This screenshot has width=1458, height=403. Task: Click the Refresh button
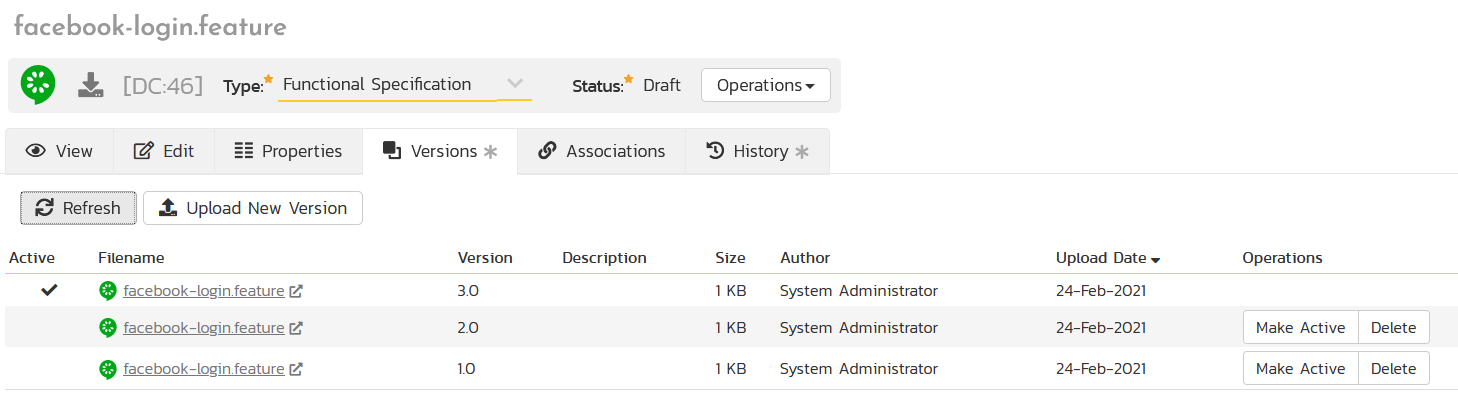pyautogui.click(x=78, y=208)
